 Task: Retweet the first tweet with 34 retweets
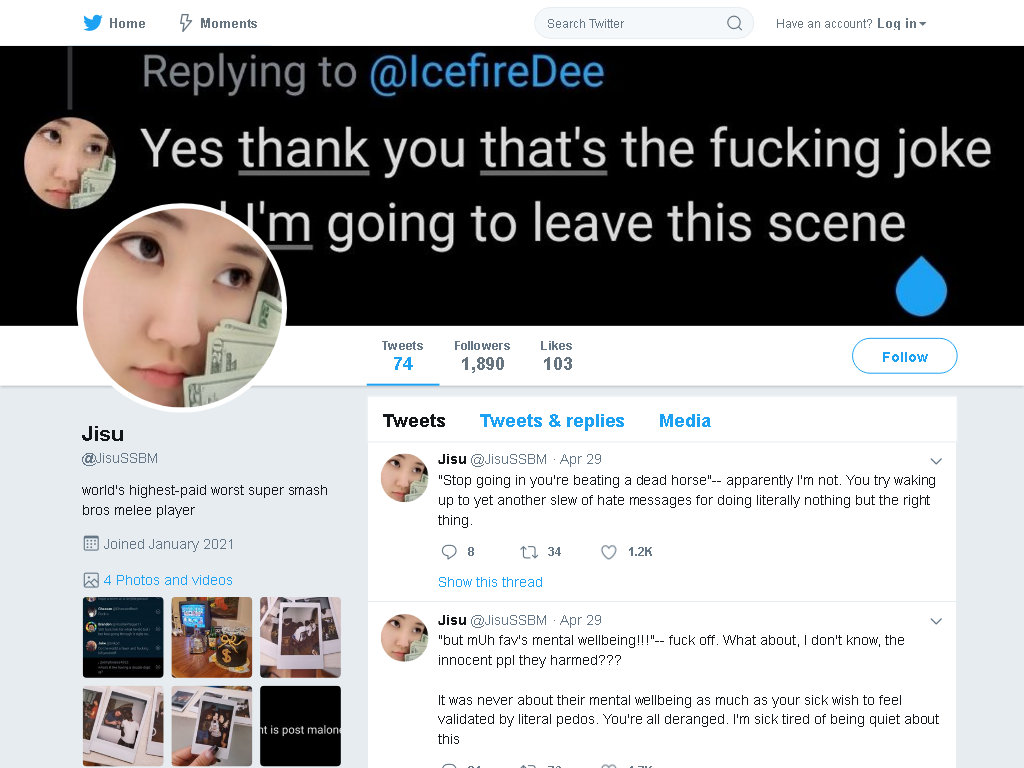528,552
